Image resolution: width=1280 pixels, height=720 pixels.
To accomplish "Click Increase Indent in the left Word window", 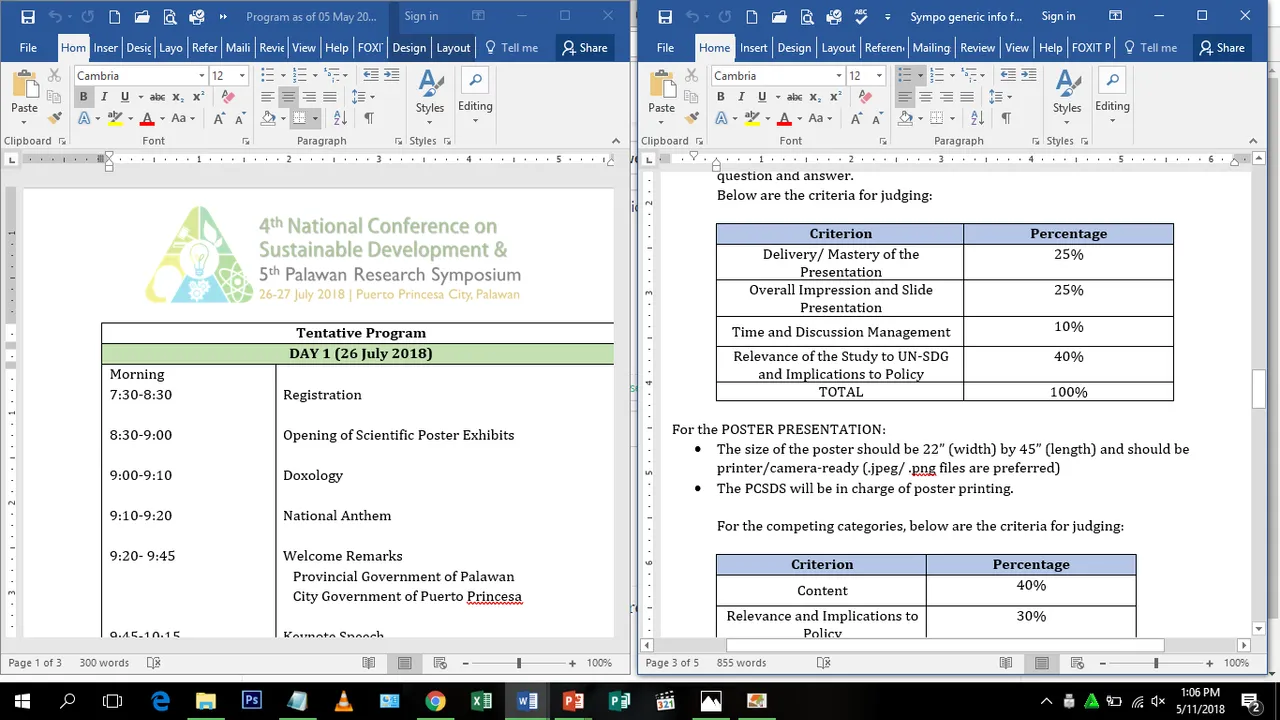I will coord(392,76).
